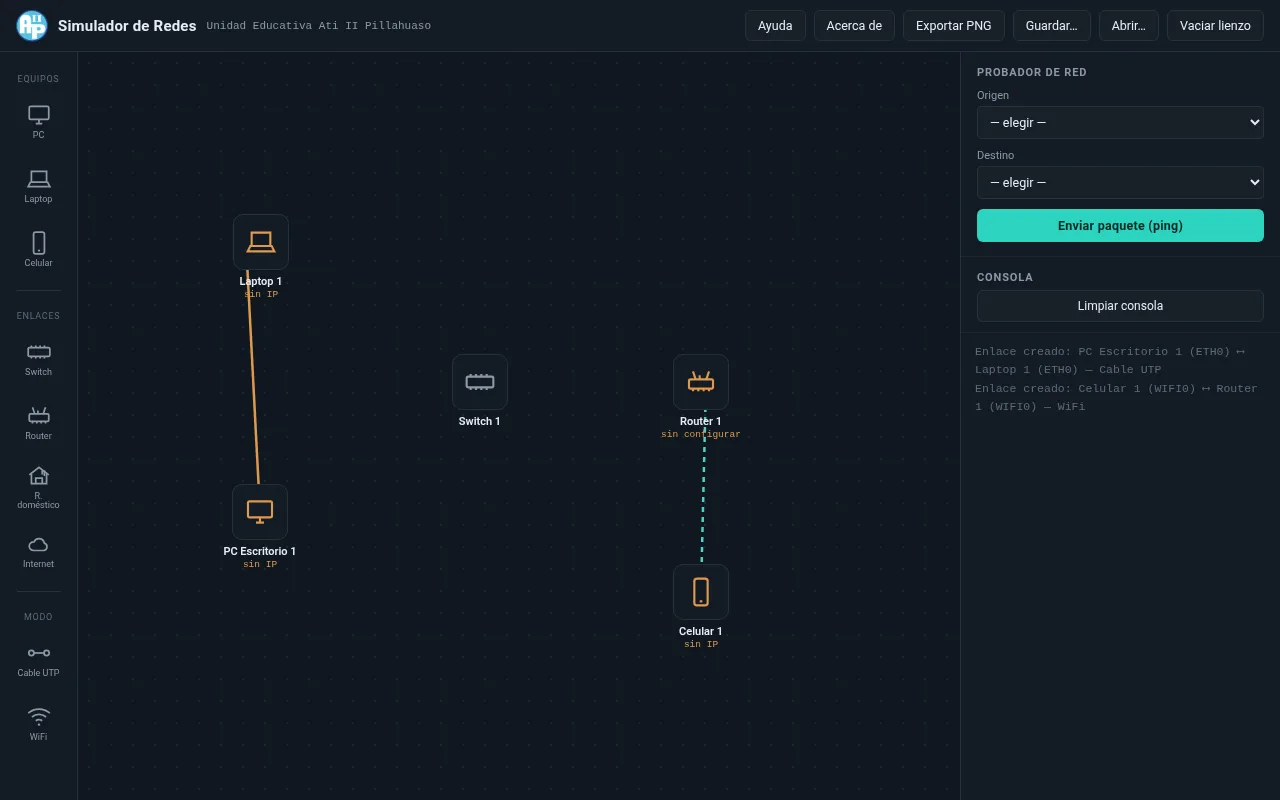Click the Abrir… button
1280x800 pixels.
1128,26
